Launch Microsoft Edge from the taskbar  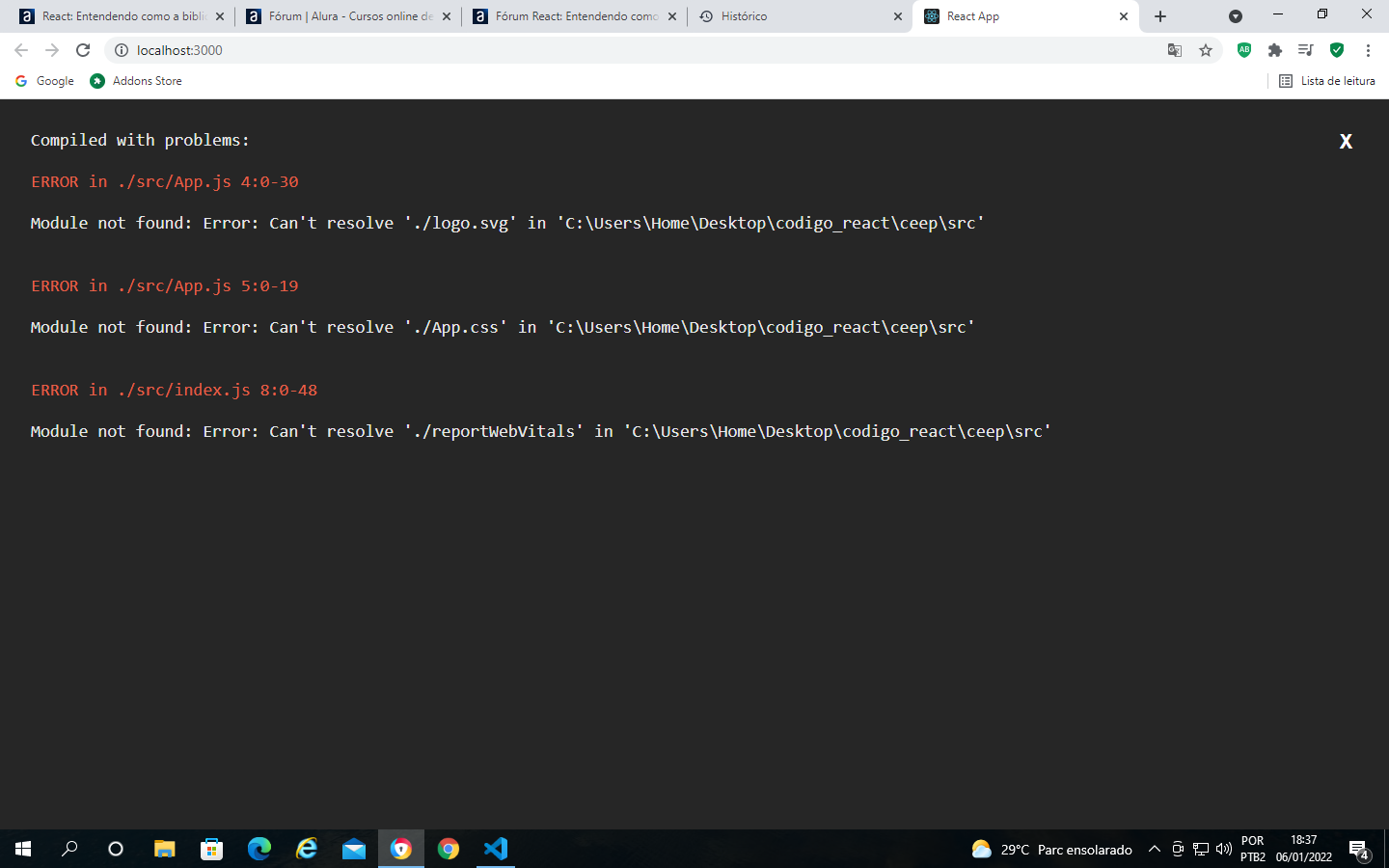click(x=259, y=849)
